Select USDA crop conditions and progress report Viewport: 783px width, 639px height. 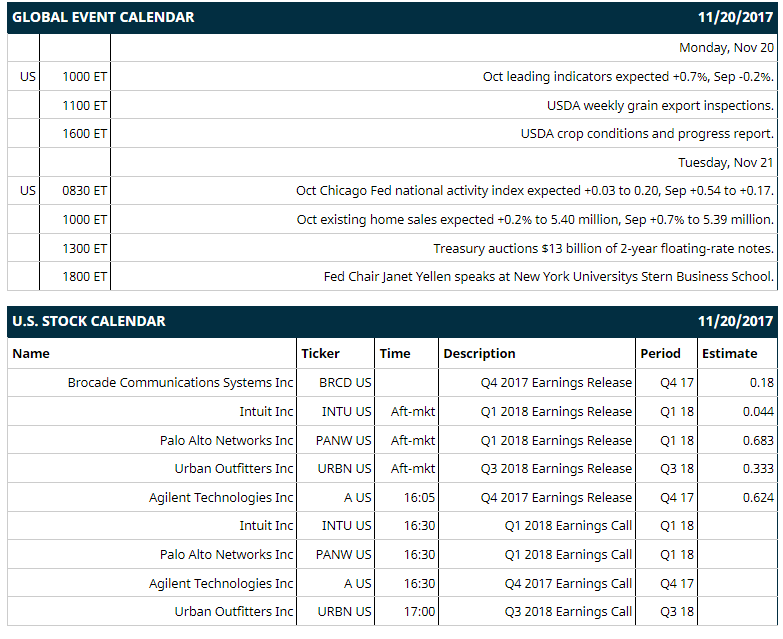coord(647,134)
